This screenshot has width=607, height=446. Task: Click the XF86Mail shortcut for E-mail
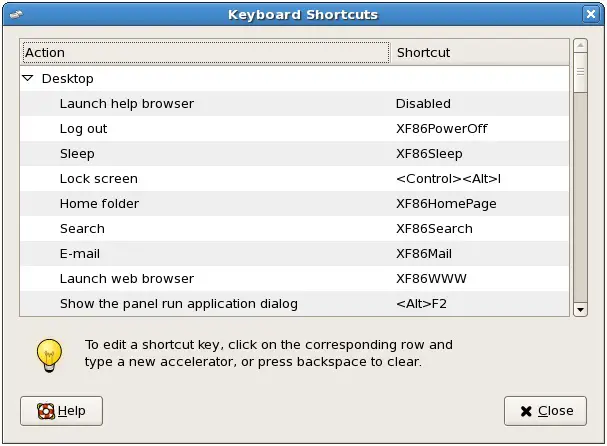424,254
